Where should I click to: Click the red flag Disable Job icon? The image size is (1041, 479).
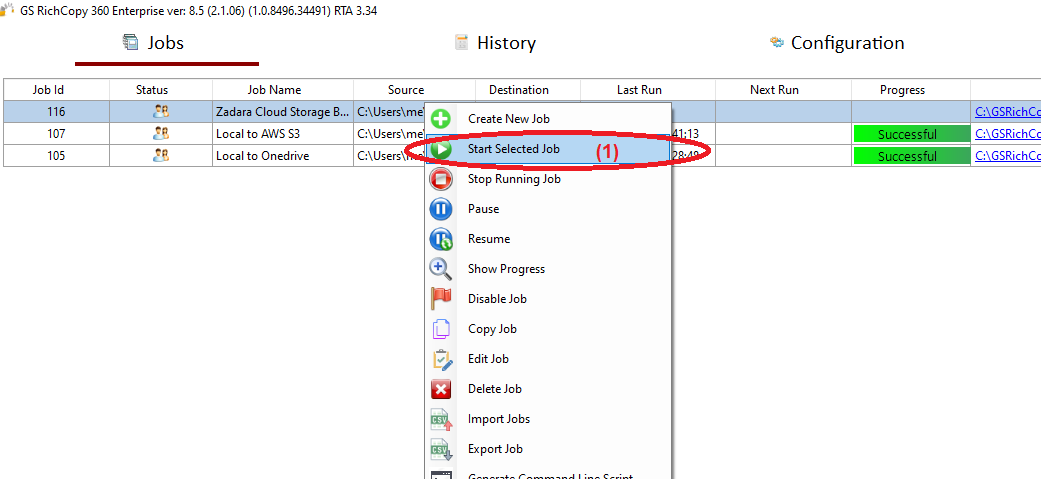440,299
